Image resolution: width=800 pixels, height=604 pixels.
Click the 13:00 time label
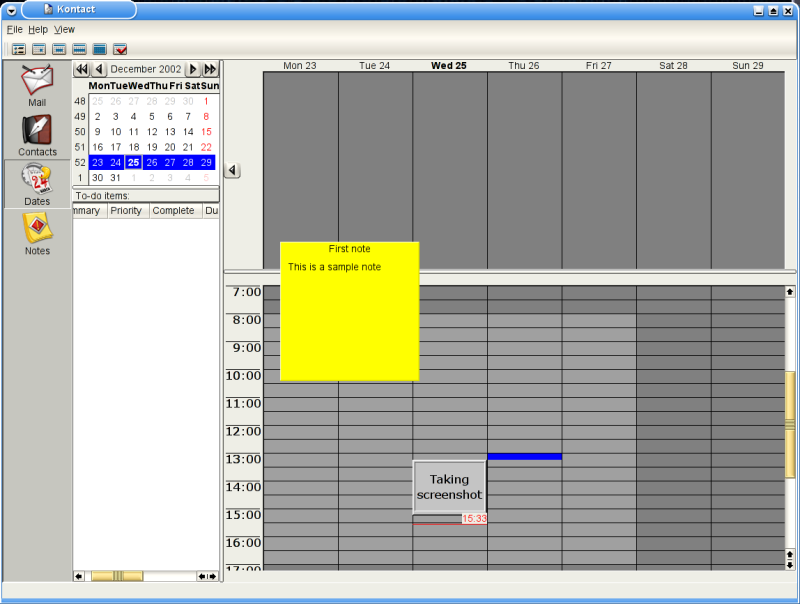pyautogui.click(x=243, y=459)
